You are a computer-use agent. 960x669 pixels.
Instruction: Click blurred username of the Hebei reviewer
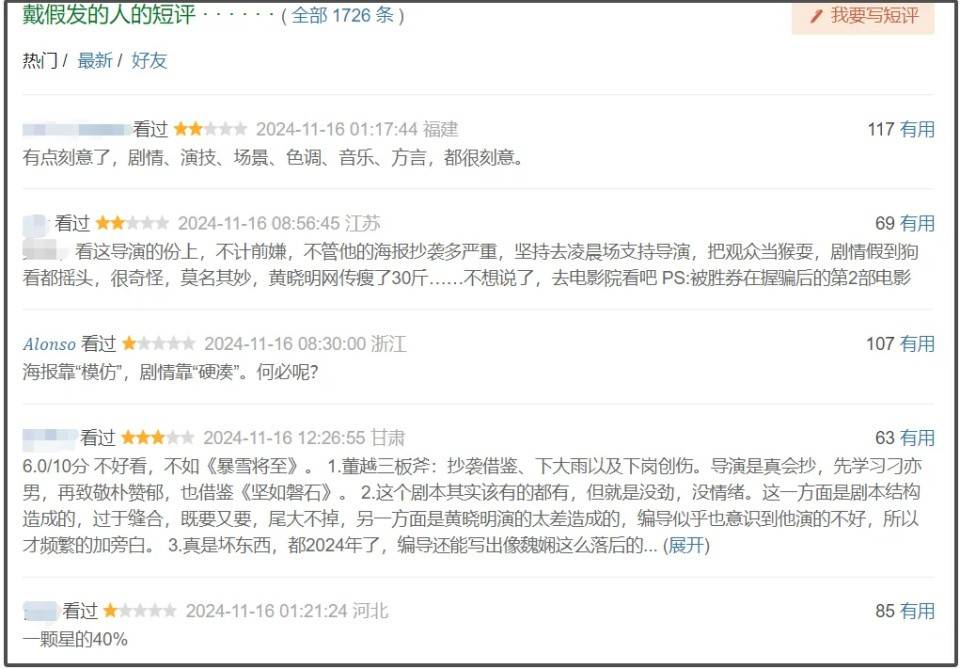point(40,610)
